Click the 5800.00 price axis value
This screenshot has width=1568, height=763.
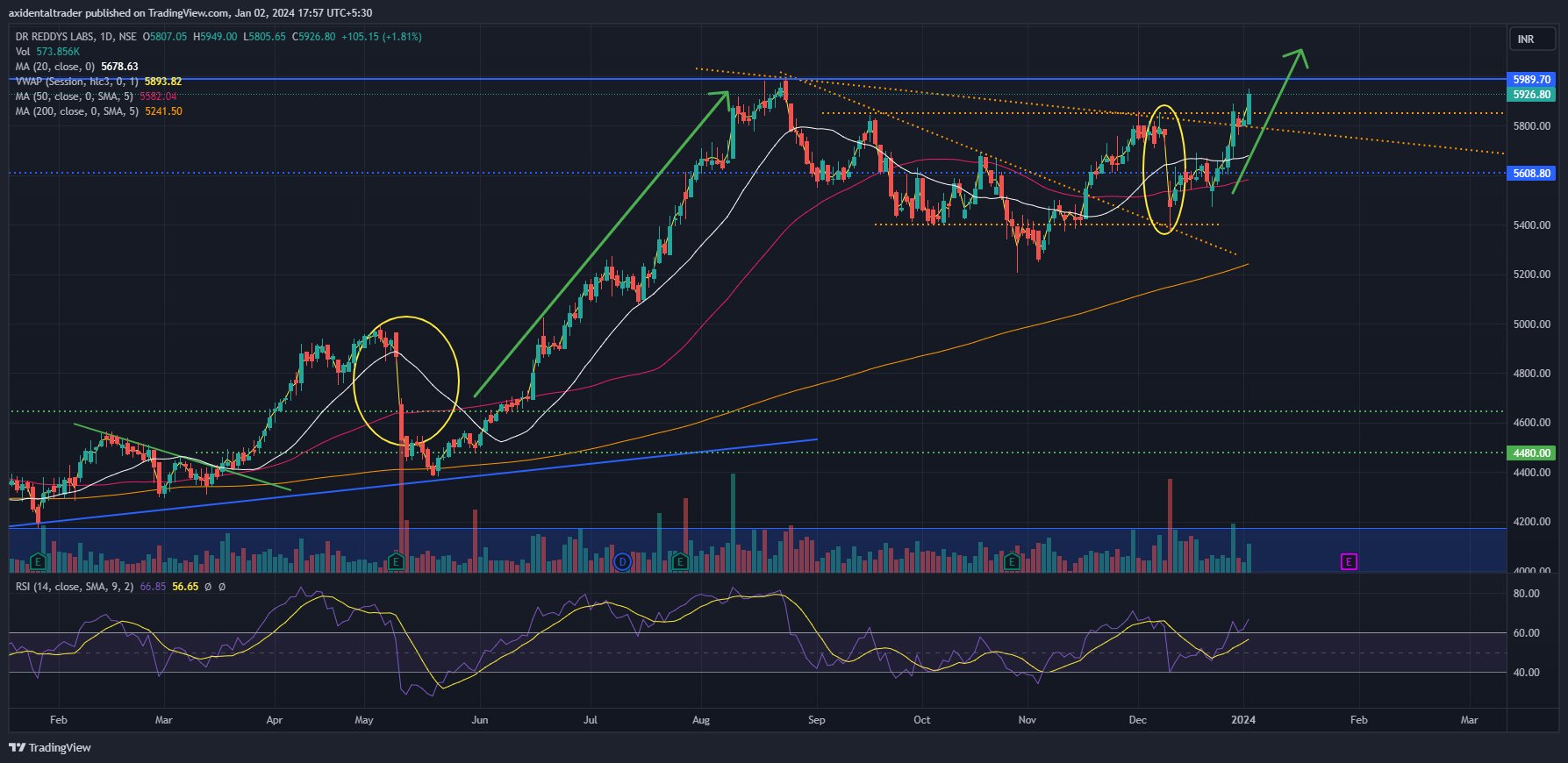click(1531, 126)
